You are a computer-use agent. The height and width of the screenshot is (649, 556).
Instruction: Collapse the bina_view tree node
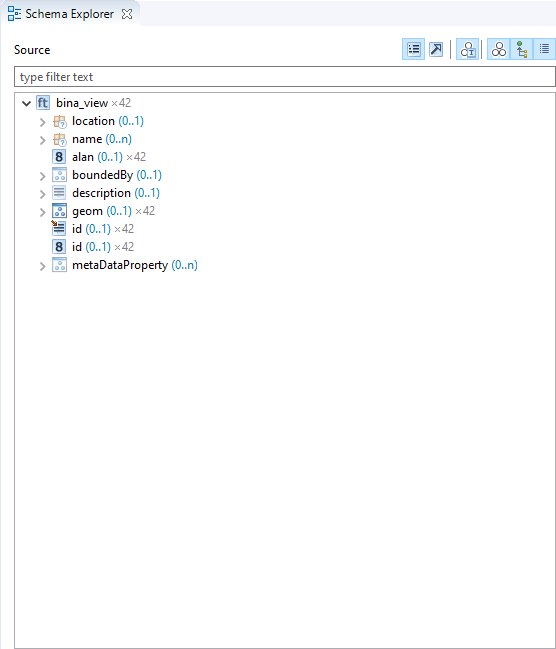coord(26,103)
